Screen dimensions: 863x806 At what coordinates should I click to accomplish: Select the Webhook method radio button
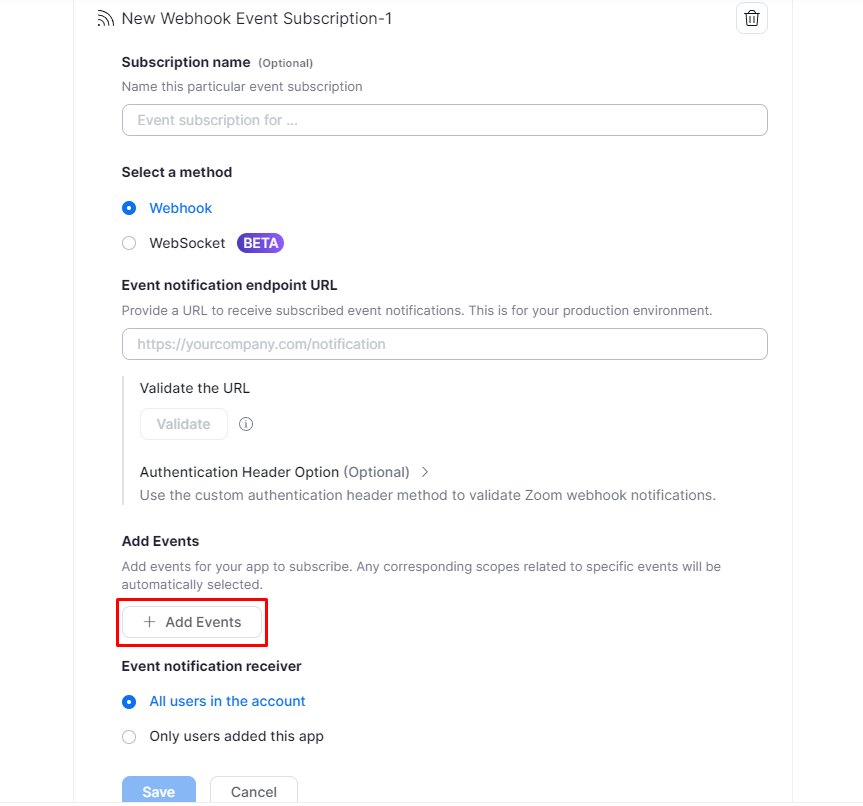[x=129, y=208]
